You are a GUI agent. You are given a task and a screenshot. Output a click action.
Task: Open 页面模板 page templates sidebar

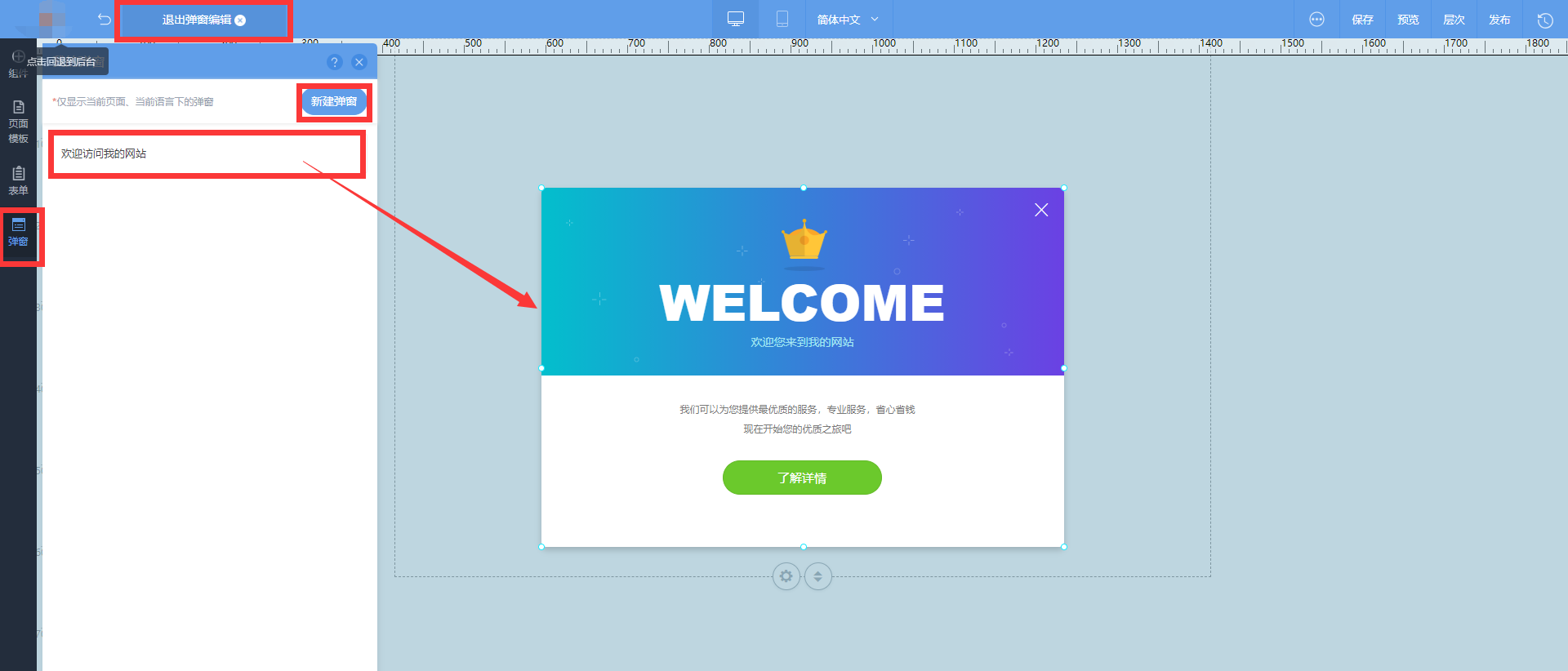click(x=19, y=122)
